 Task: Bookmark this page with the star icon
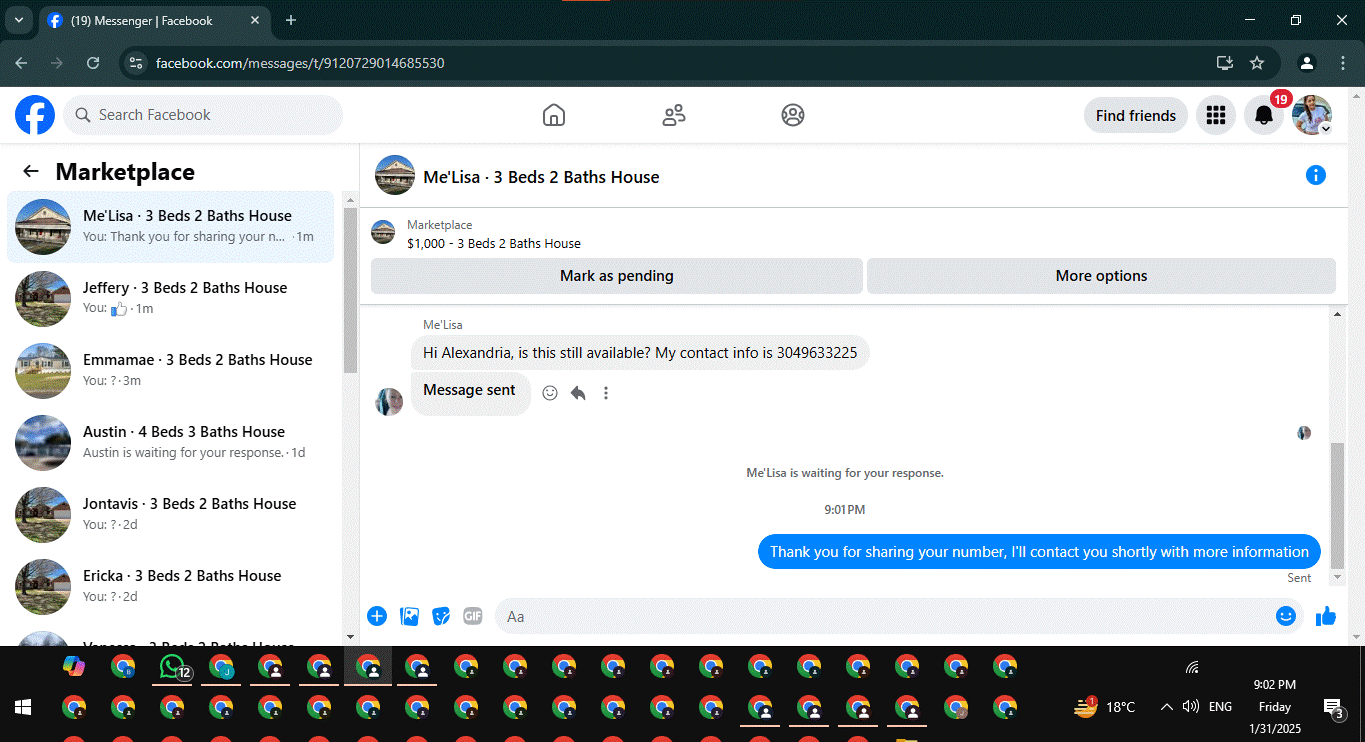1257,63
